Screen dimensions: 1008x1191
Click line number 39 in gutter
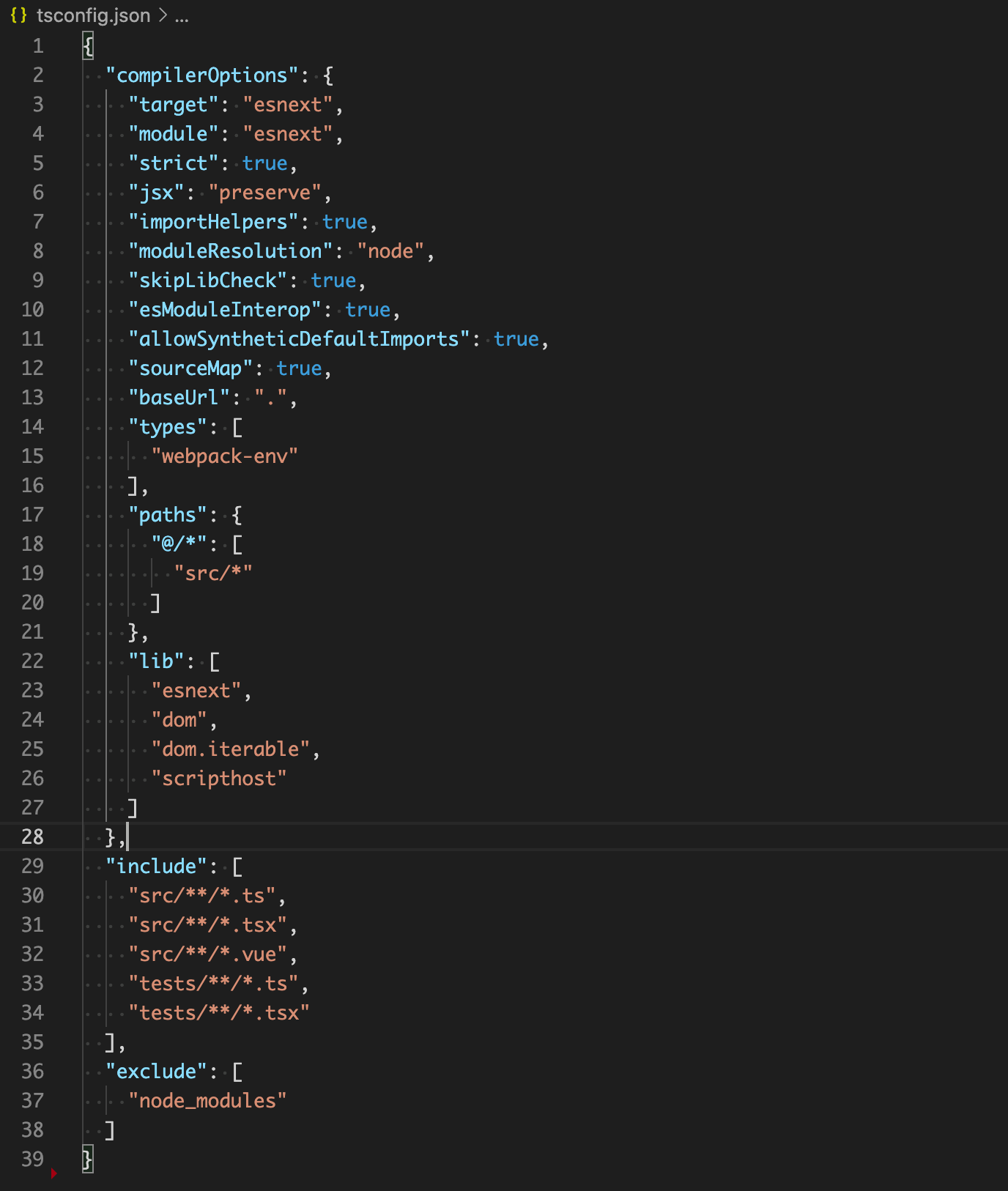pyautogui.click(x=32, y=1160)
